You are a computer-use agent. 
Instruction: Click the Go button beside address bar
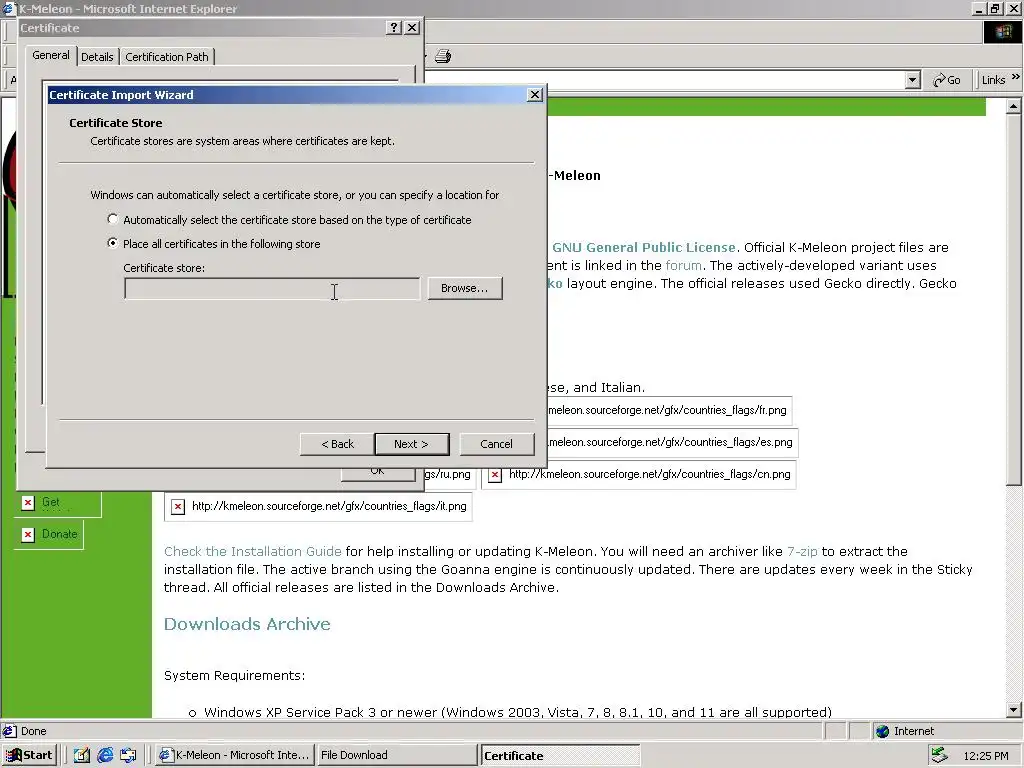947,80
